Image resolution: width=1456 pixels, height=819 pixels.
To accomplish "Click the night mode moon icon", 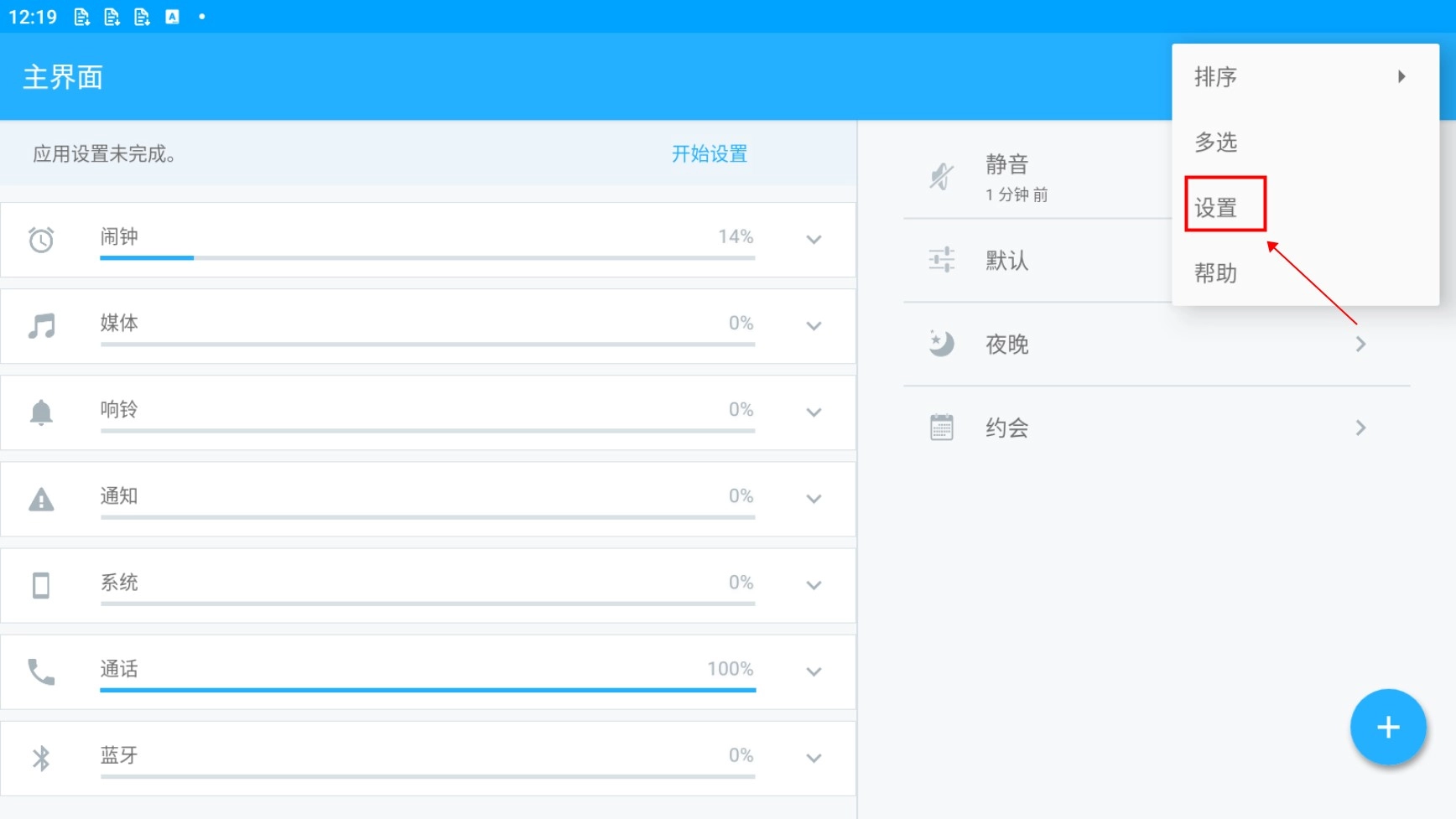I will pyautogui.click(x=941, y=344).
